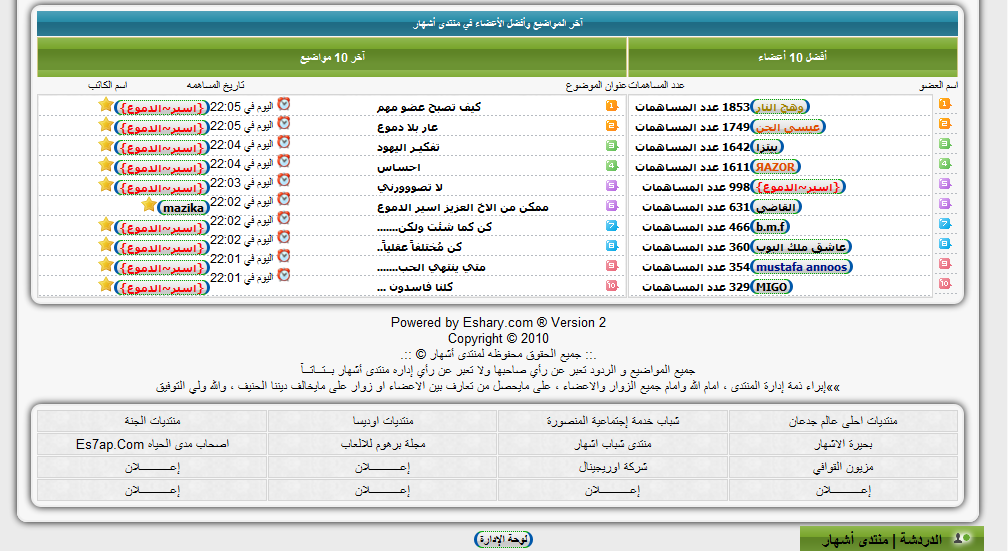Open member profile القاضي
This screenshot has width=1008, height=551.
click(776, 206)
